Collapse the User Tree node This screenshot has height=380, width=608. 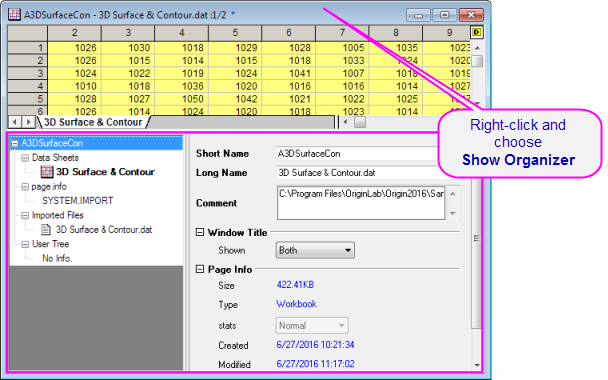click(x=25, y=244)
